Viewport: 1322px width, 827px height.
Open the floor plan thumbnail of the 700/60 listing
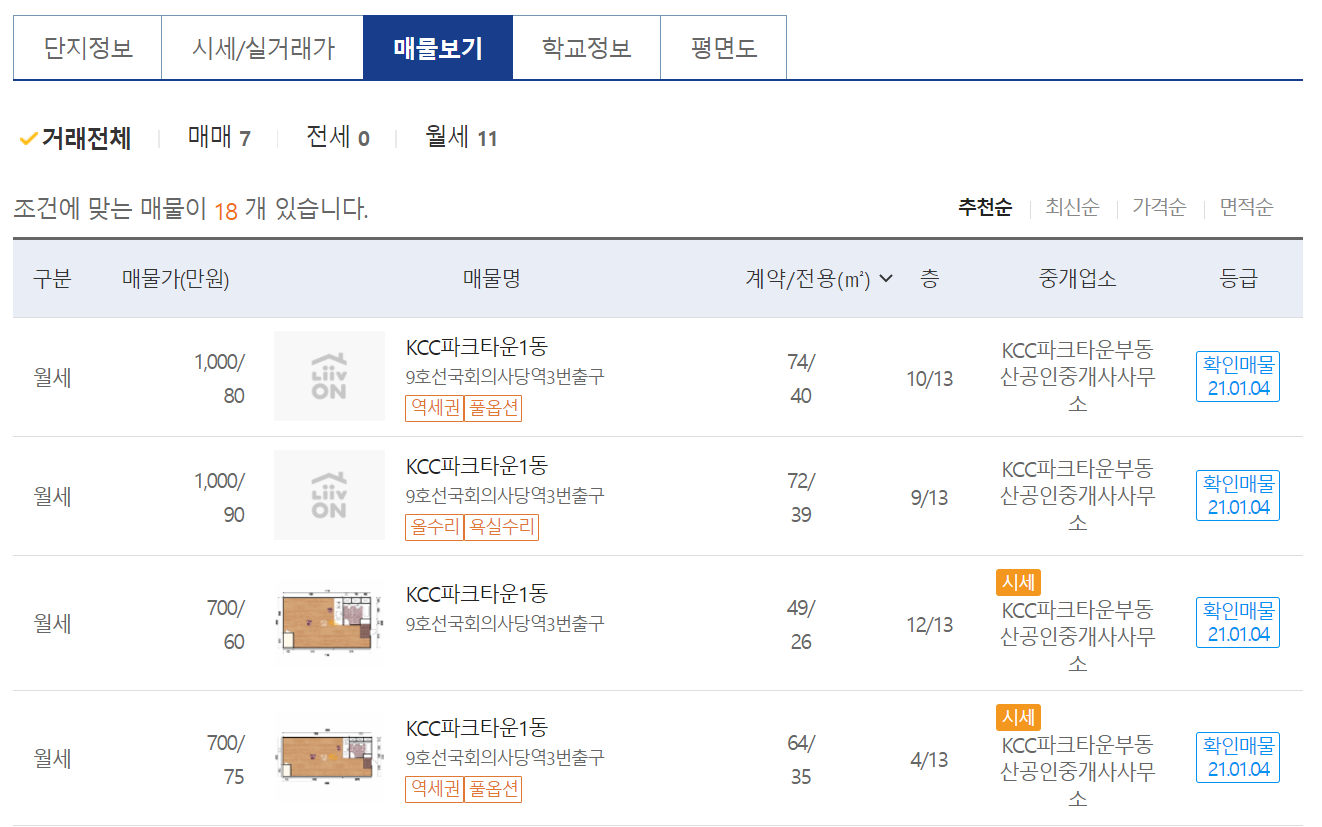(x=329, y=623)
